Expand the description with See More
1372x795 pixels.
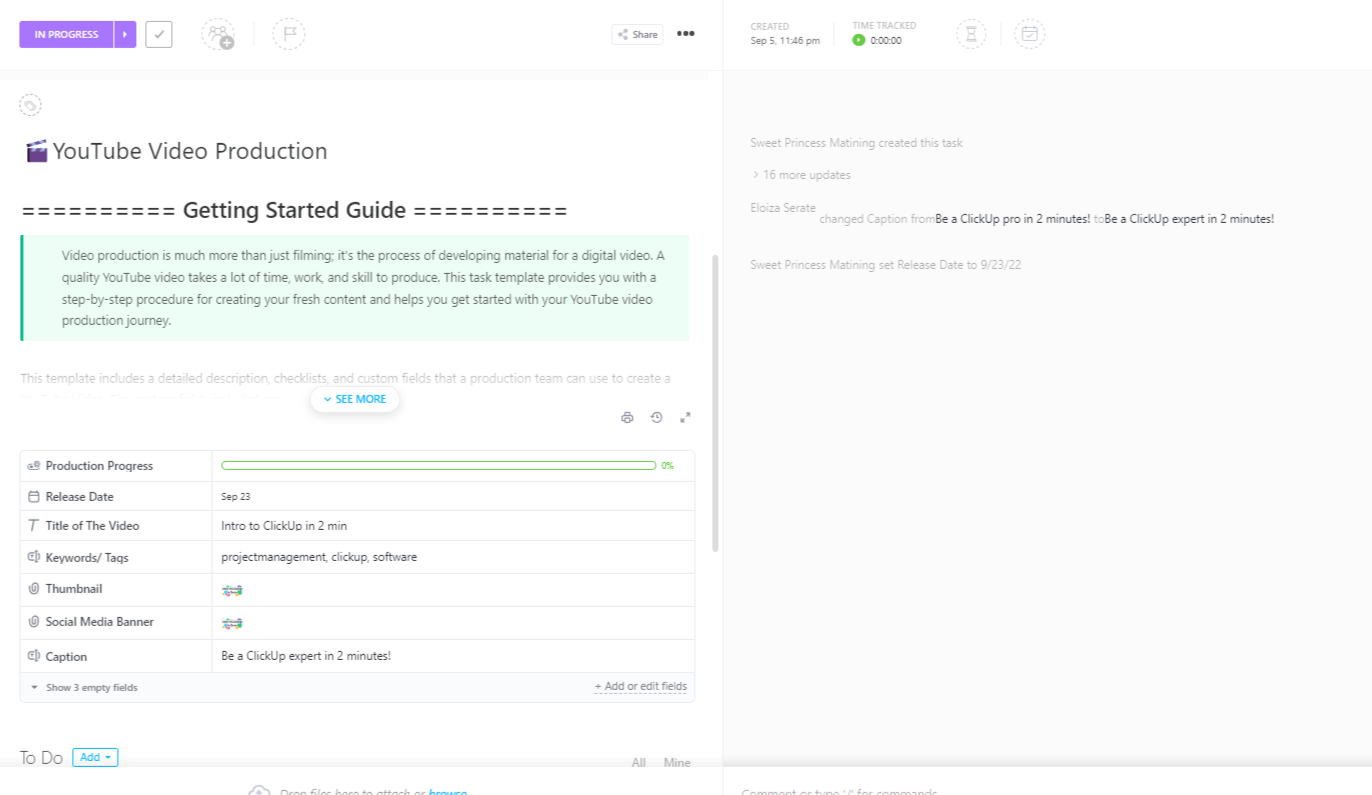(355, 399)
